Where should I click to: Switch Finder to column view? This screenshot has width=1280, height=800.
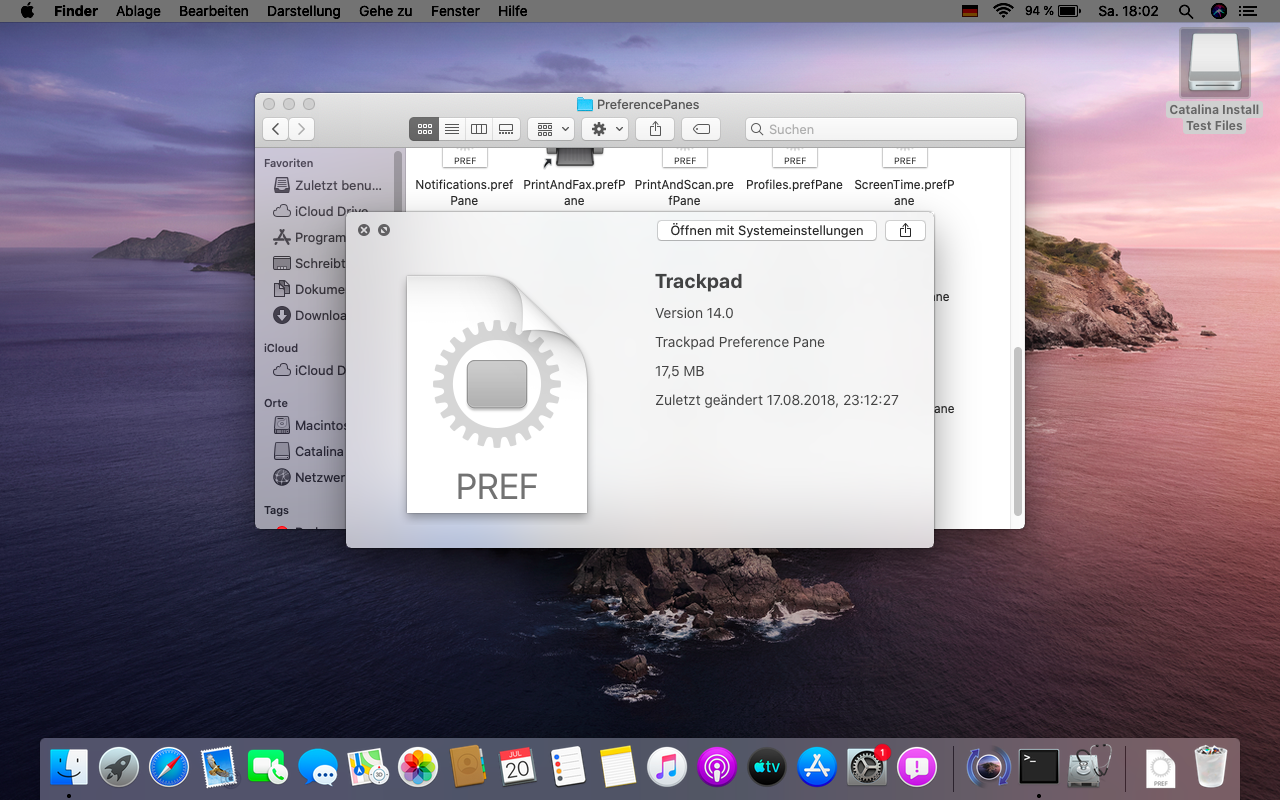(479, 129)
